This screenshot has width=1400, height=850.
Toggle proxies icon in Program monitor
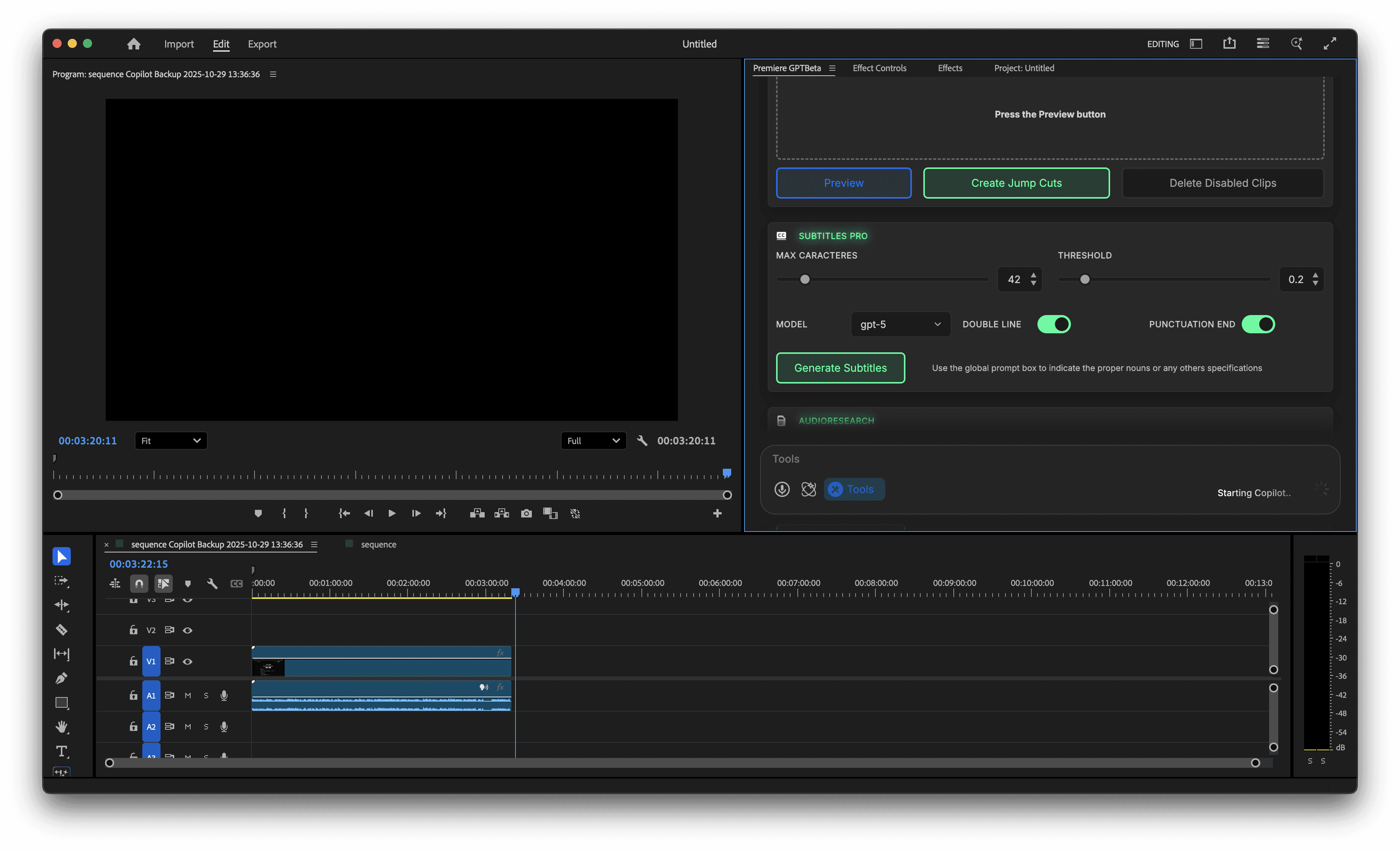pos(575,514)
